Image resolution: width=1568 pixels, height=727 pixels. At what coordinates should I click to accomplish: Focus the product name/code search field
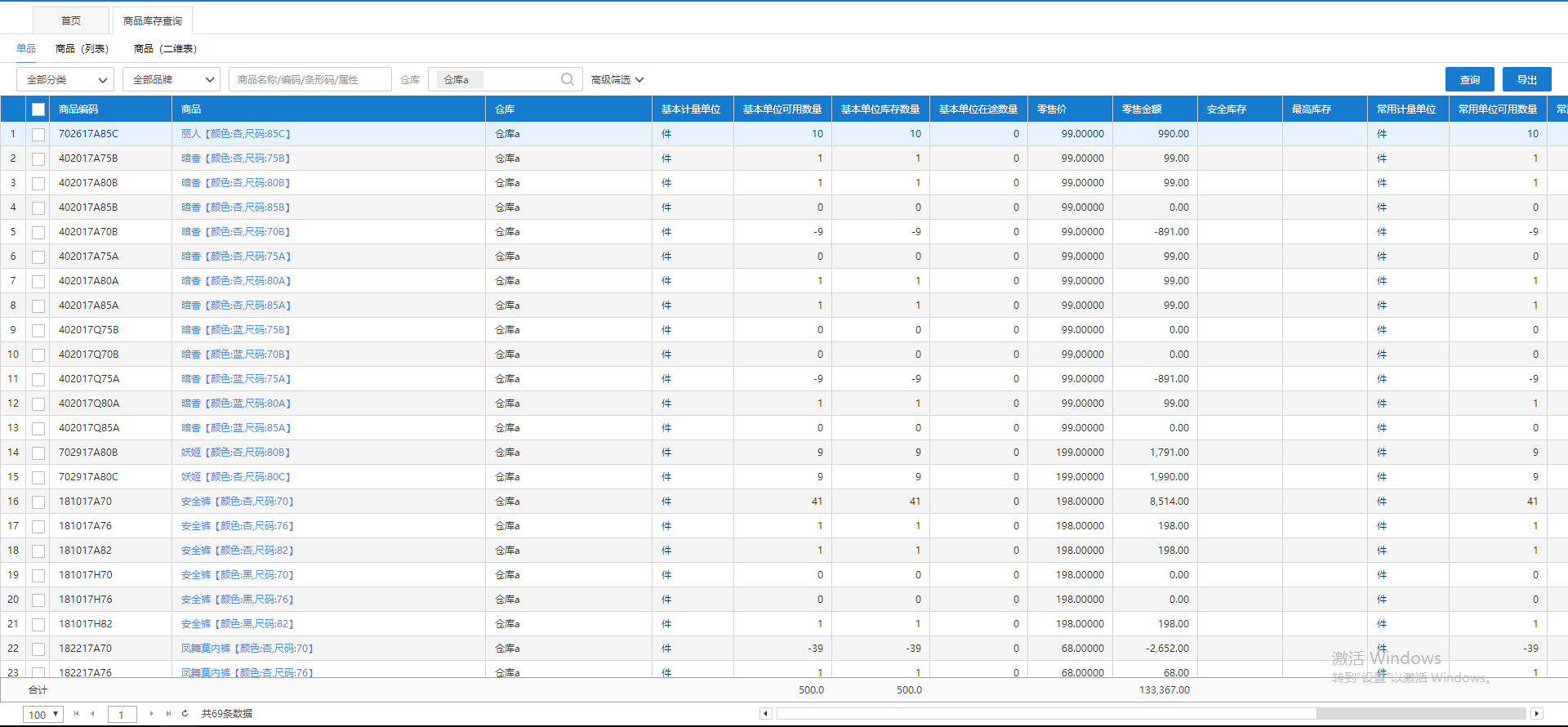(310, 79)
